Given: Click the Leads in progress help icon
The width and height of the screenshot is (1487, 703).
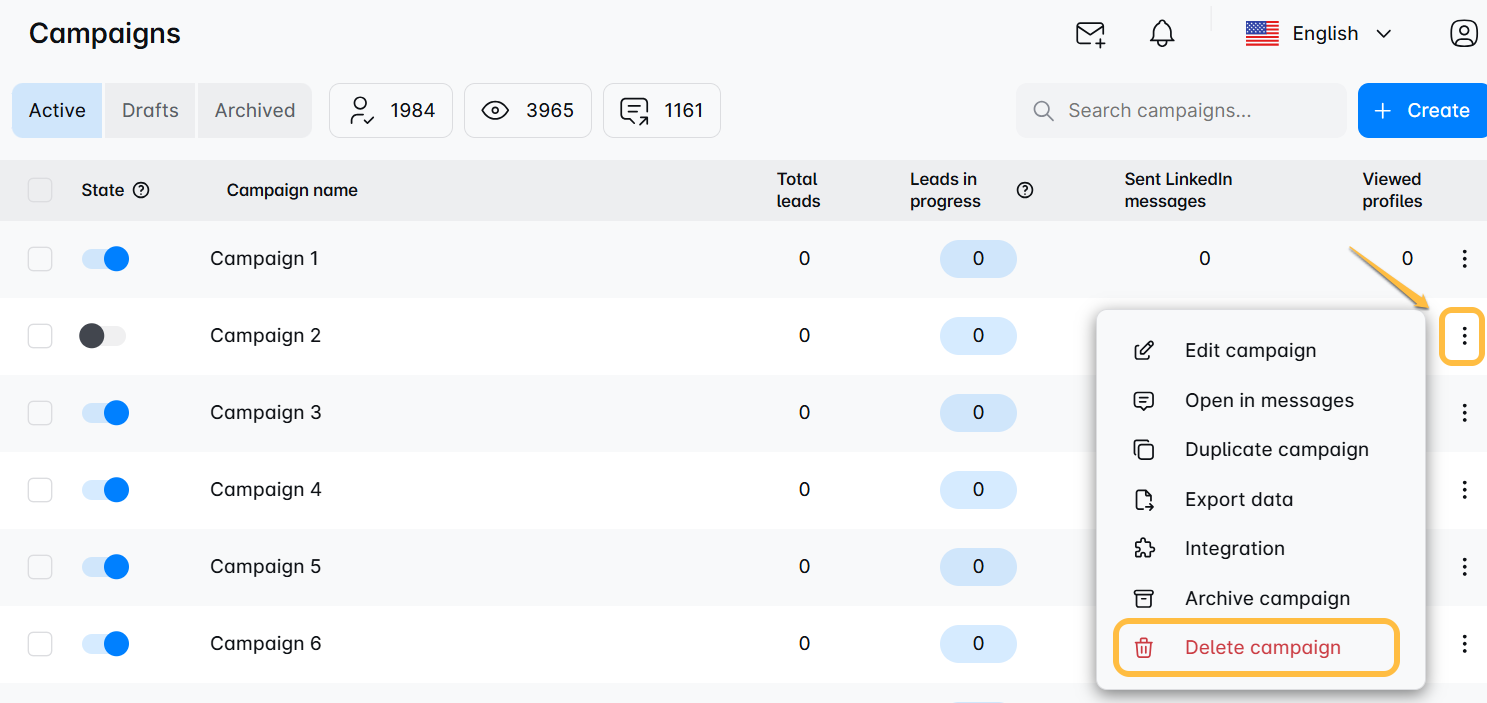Looking at the screenshot, I should [x=1025, y=190].
